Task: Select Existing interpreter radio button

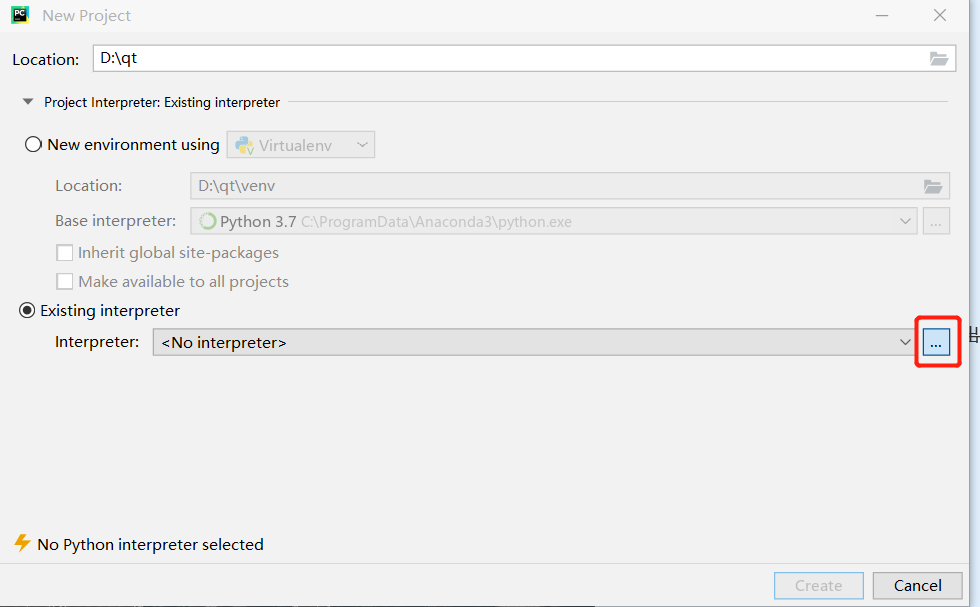Action: pos(28,311)
